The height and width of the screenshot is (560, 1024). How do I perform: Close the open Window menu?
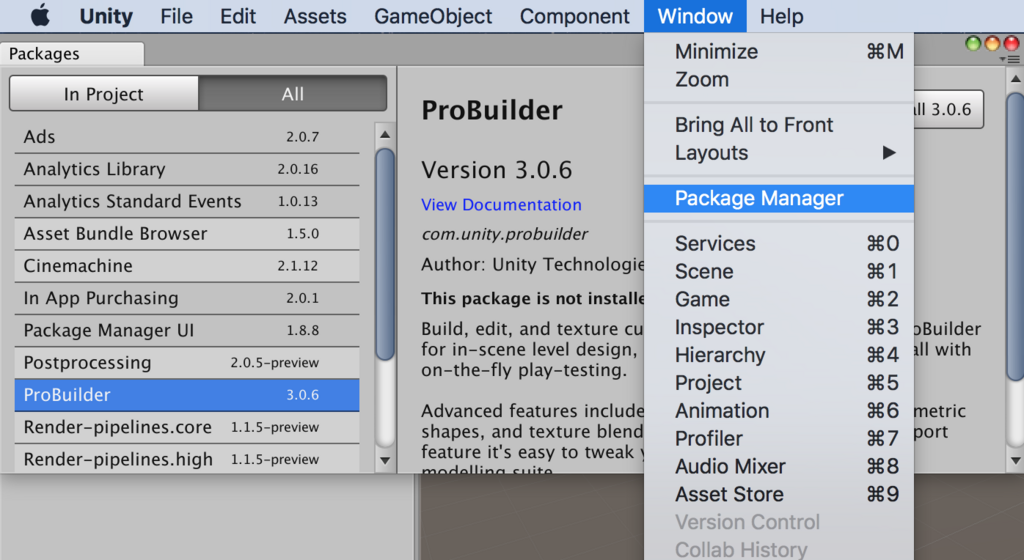tap(695, 16)
